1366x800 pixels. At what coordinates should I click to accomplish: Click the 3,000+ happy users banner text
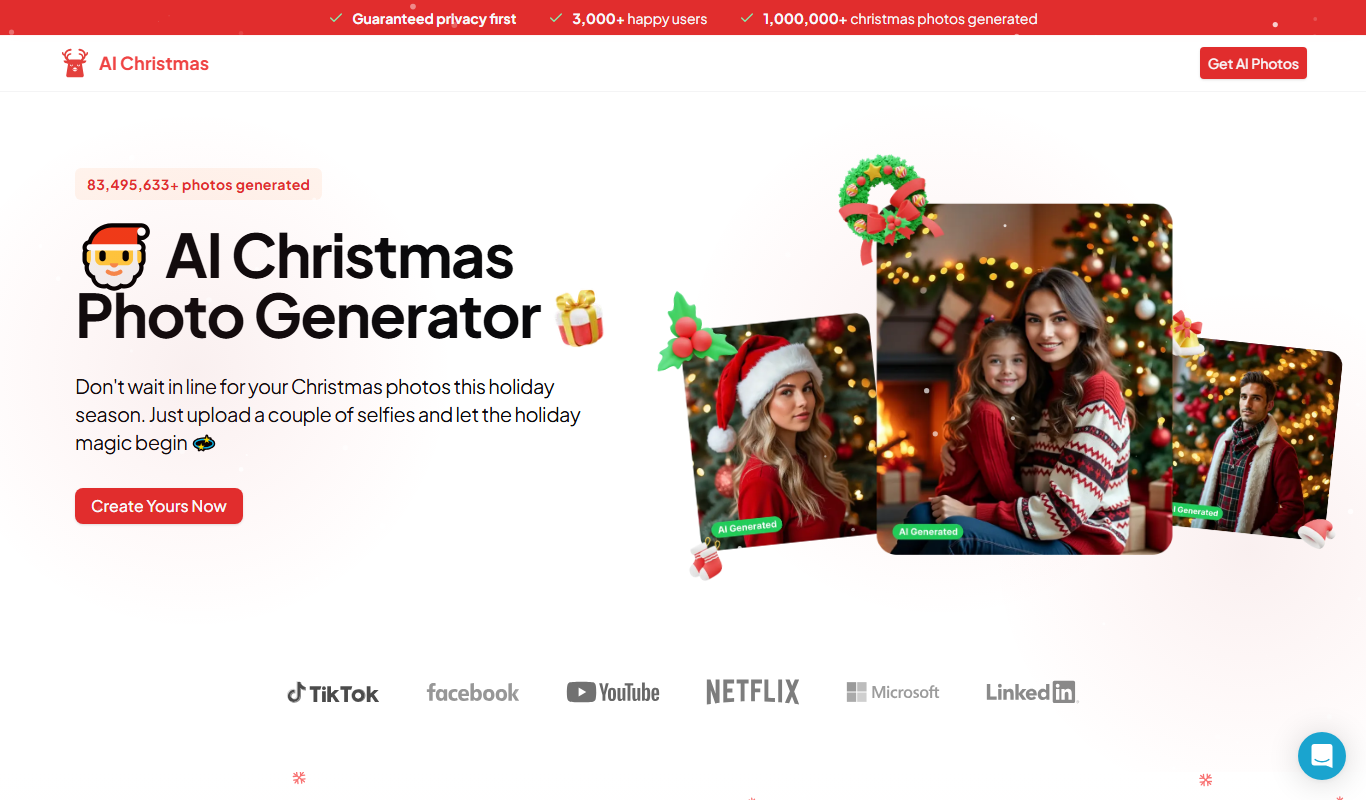tap(640, 19)
